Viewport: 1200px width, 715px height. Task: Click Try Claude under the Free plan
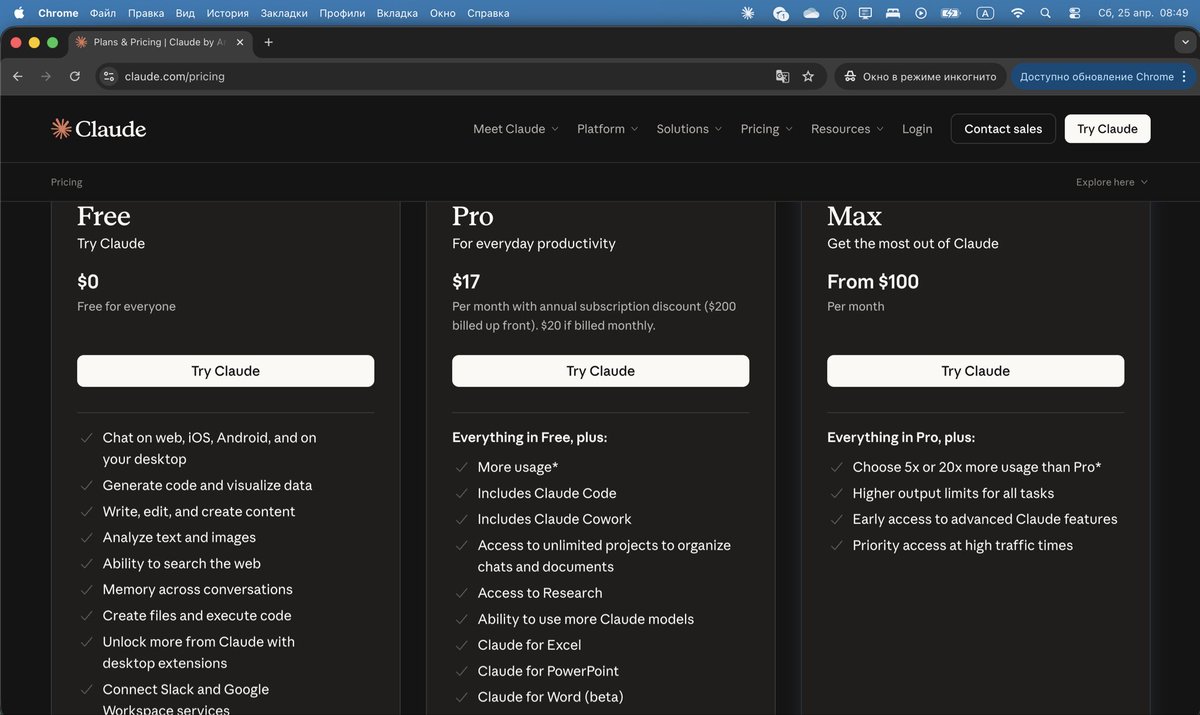pyautogui.click(x=226, y=371)
